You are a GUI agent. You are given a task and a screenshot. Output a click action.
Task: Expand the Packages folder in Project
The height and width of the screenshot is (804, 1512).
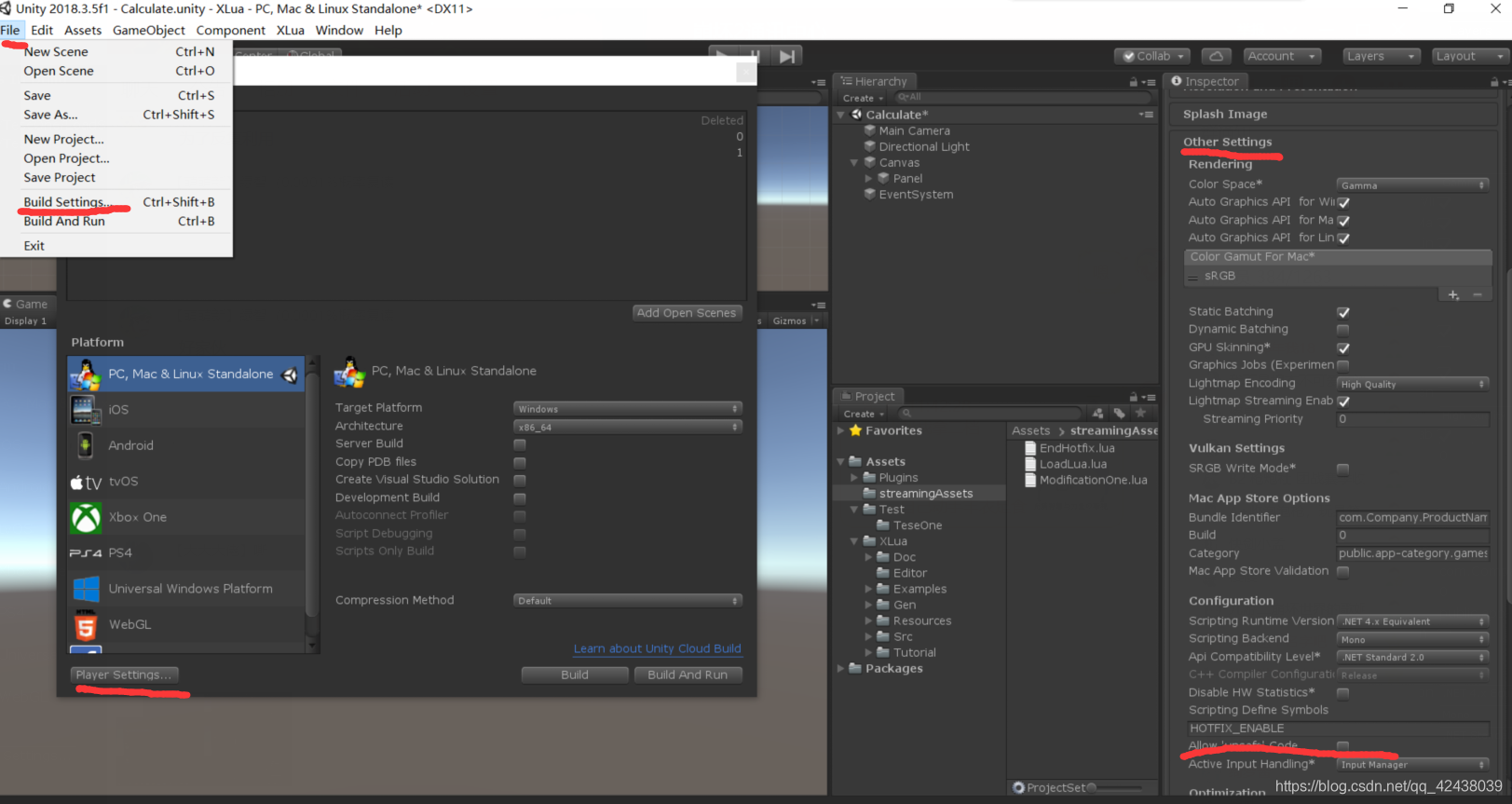click(x=841, y=668)
